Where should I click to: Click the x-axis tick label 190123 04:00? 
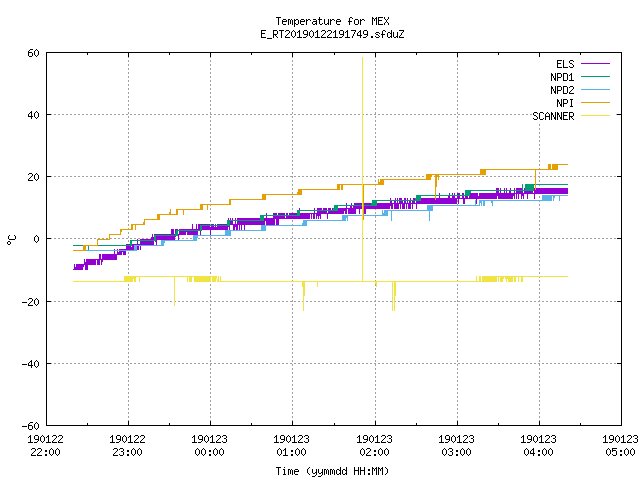coord(538,446)
